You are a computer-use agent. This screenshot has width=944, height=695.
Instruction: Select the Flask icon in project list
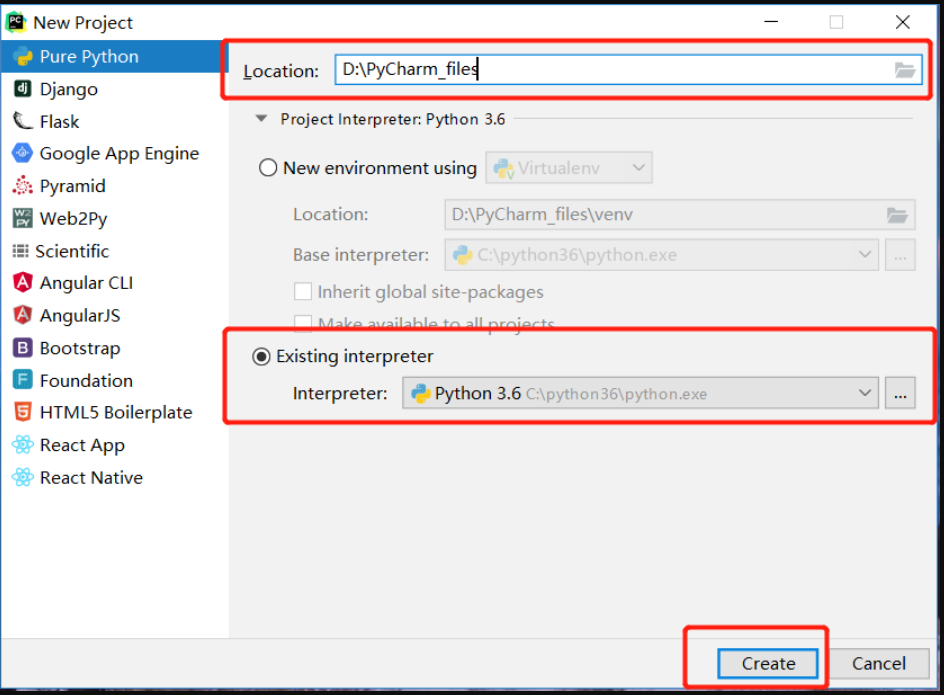(x=22, y=121)
